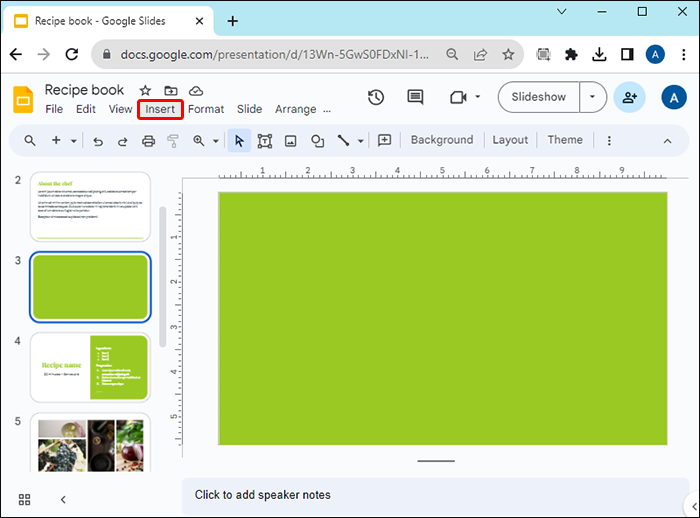This screenshot has width=700, height=518.
Task: Click the zoom tool icon
Action: 199,141
